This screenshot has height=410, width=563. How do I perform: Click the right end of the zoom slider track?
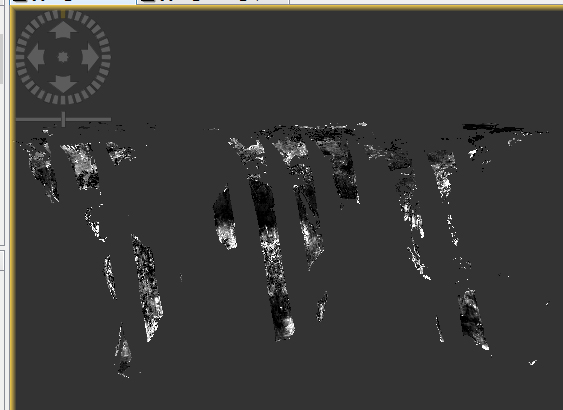[108, 119]
